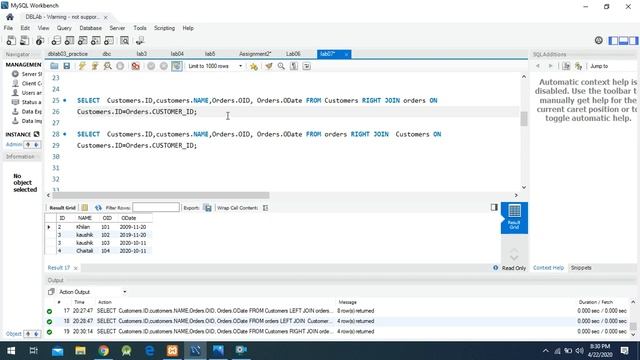The width and height of the screenshot is (640, 360).
Task: Open the Database menu
Action: [91, 28]
